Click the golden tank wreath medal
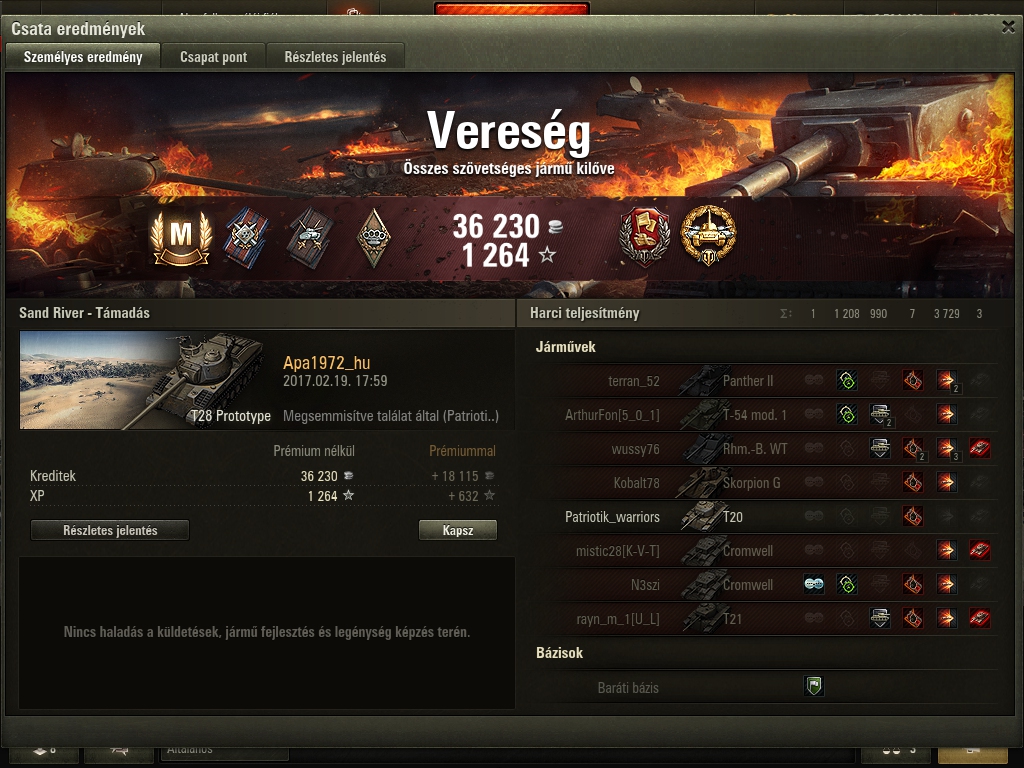 click(708, 235)
